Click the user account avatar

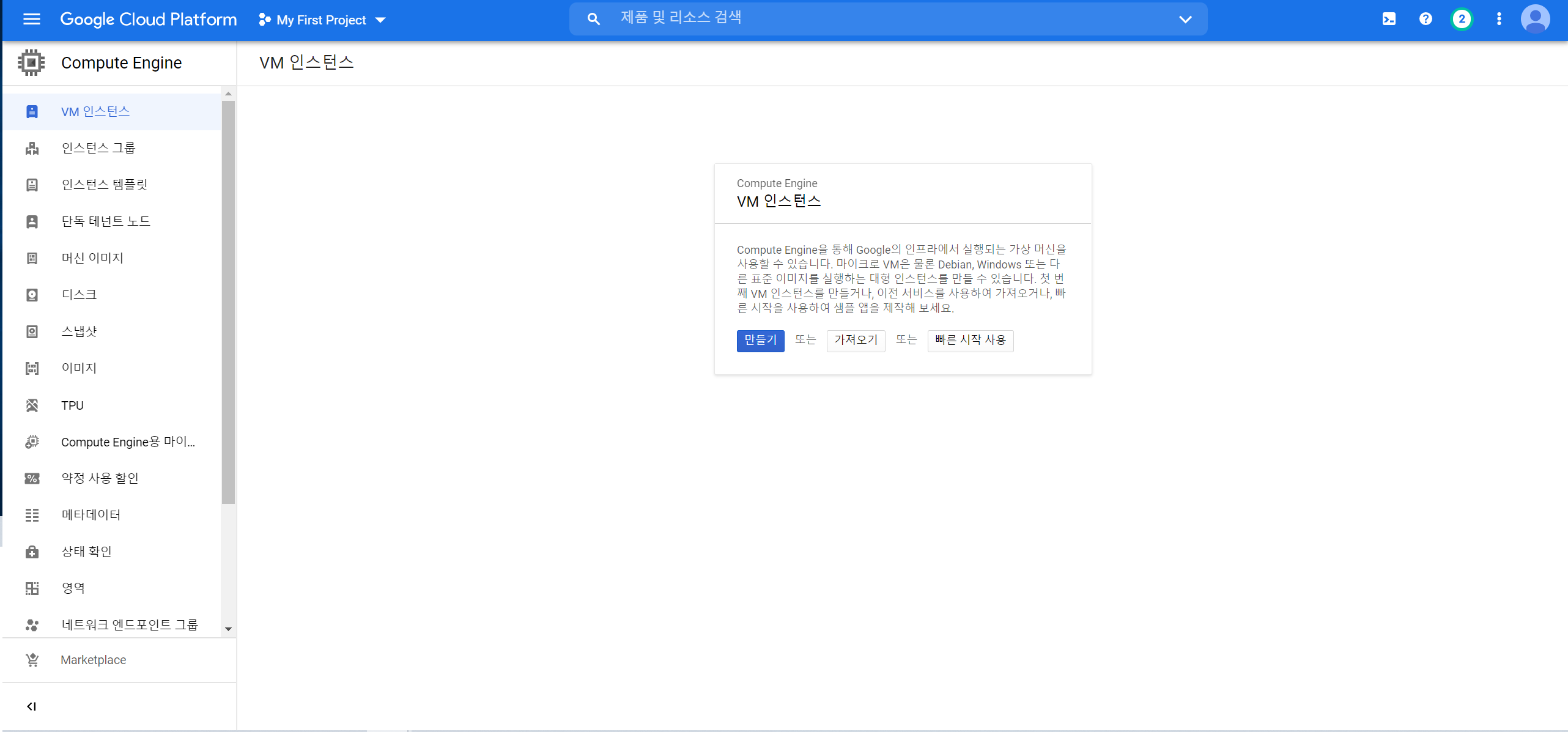pos(1535,20)
